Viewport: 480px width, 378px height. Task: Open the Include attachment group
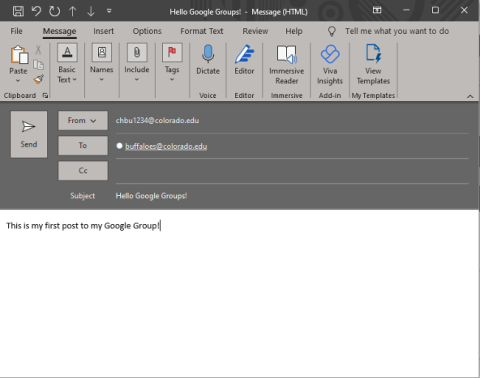pos(137,63)
